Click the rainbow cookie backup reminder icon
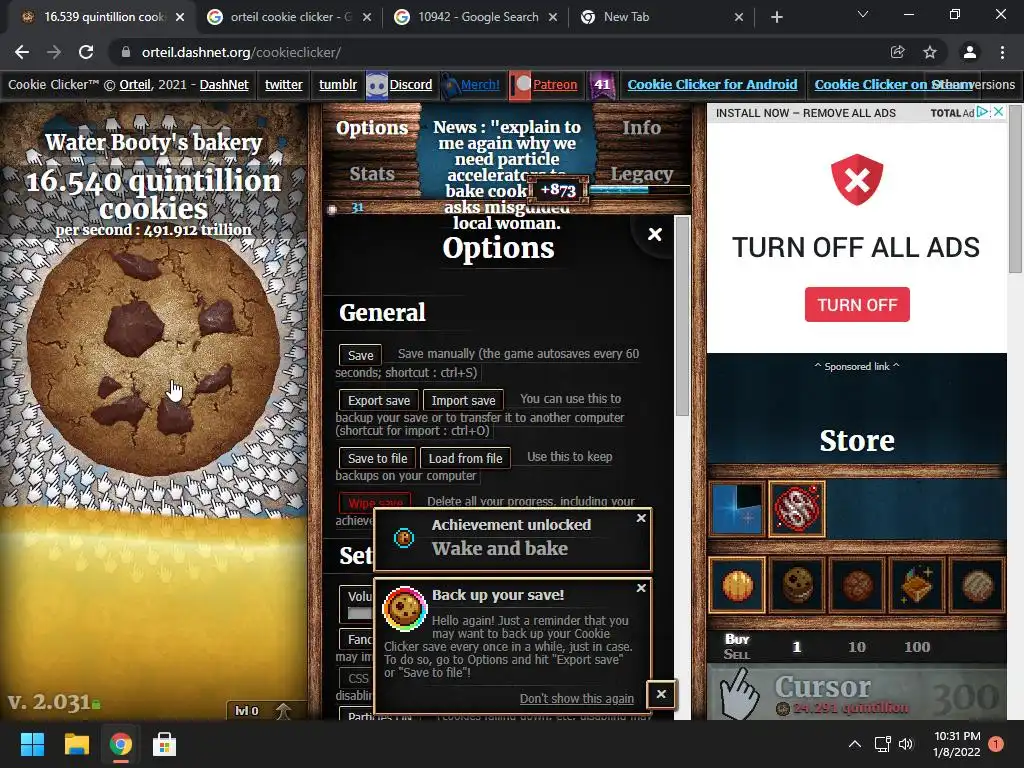 point(404,609)
